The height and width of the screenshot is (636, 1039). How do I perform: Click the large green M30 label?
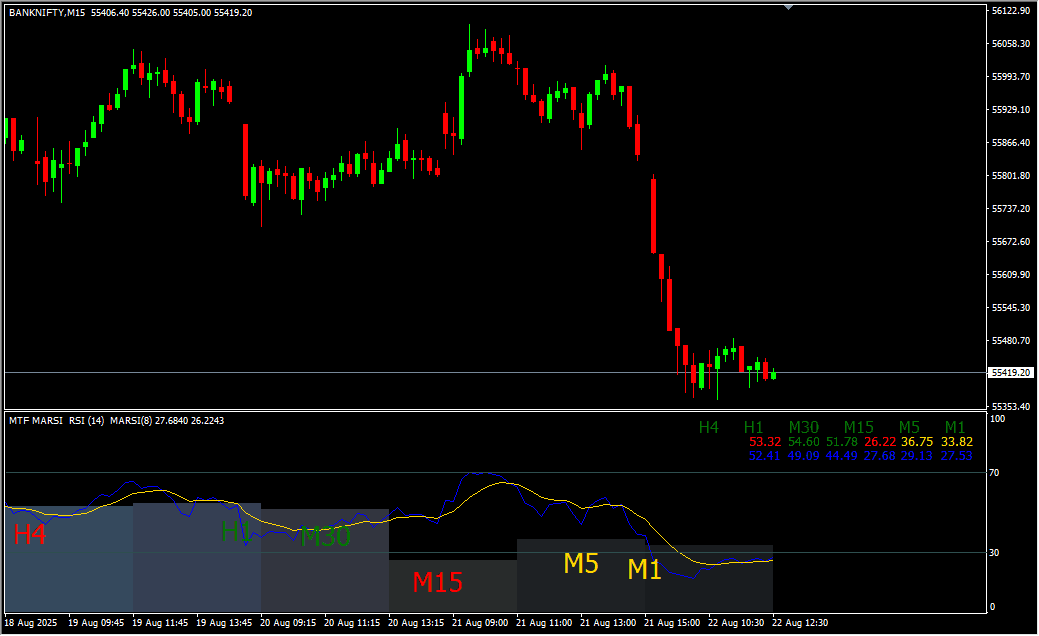(x=325, y=537)
